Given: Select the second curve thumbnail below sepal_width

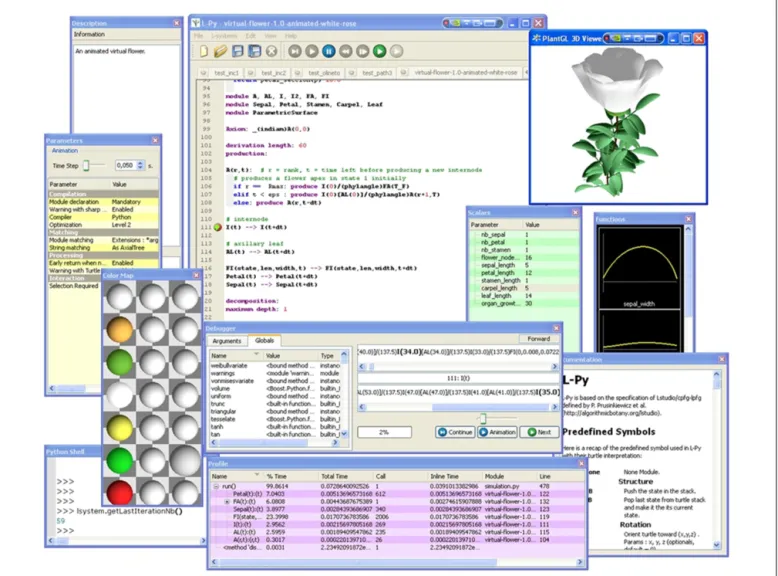Looking at the screenshot, I should (640, 331).
